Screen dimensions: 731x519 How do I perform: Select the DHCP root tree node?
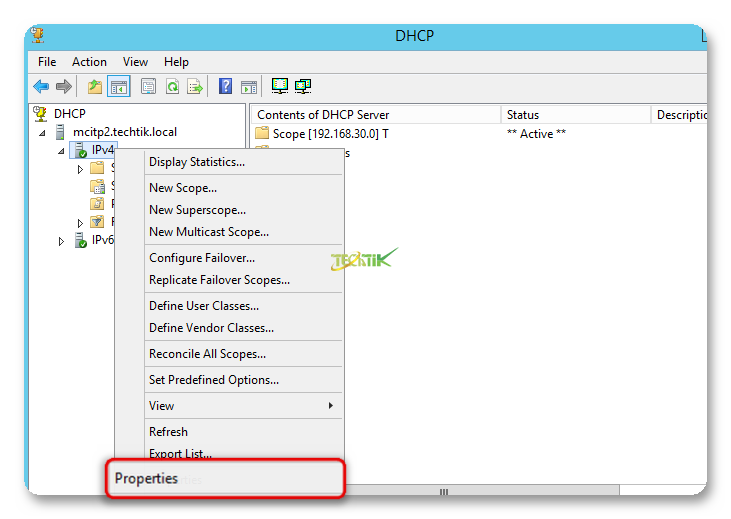[69, 114]
